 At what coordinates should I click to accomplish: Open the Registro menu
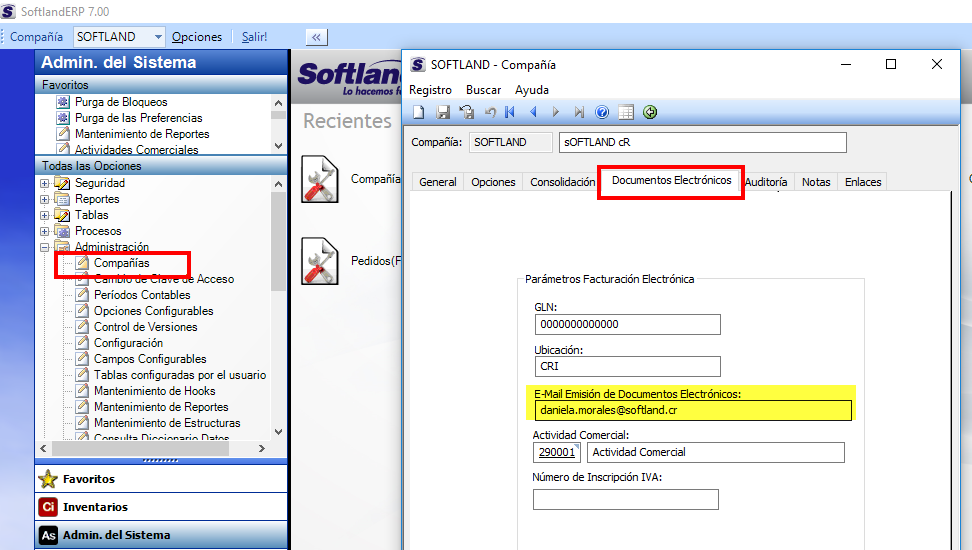[x=430, y=90]
